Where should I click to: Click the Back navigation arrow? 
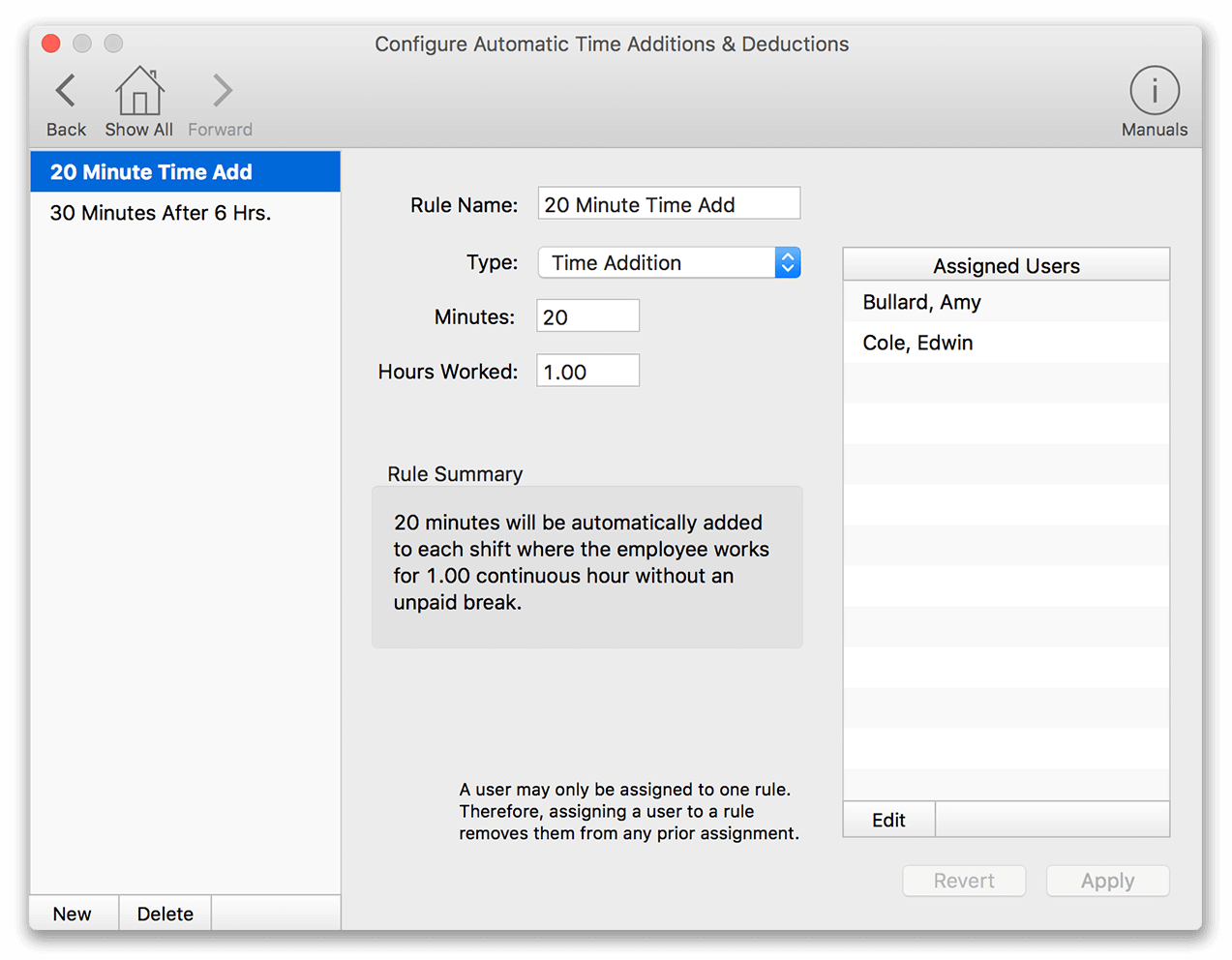65,91
